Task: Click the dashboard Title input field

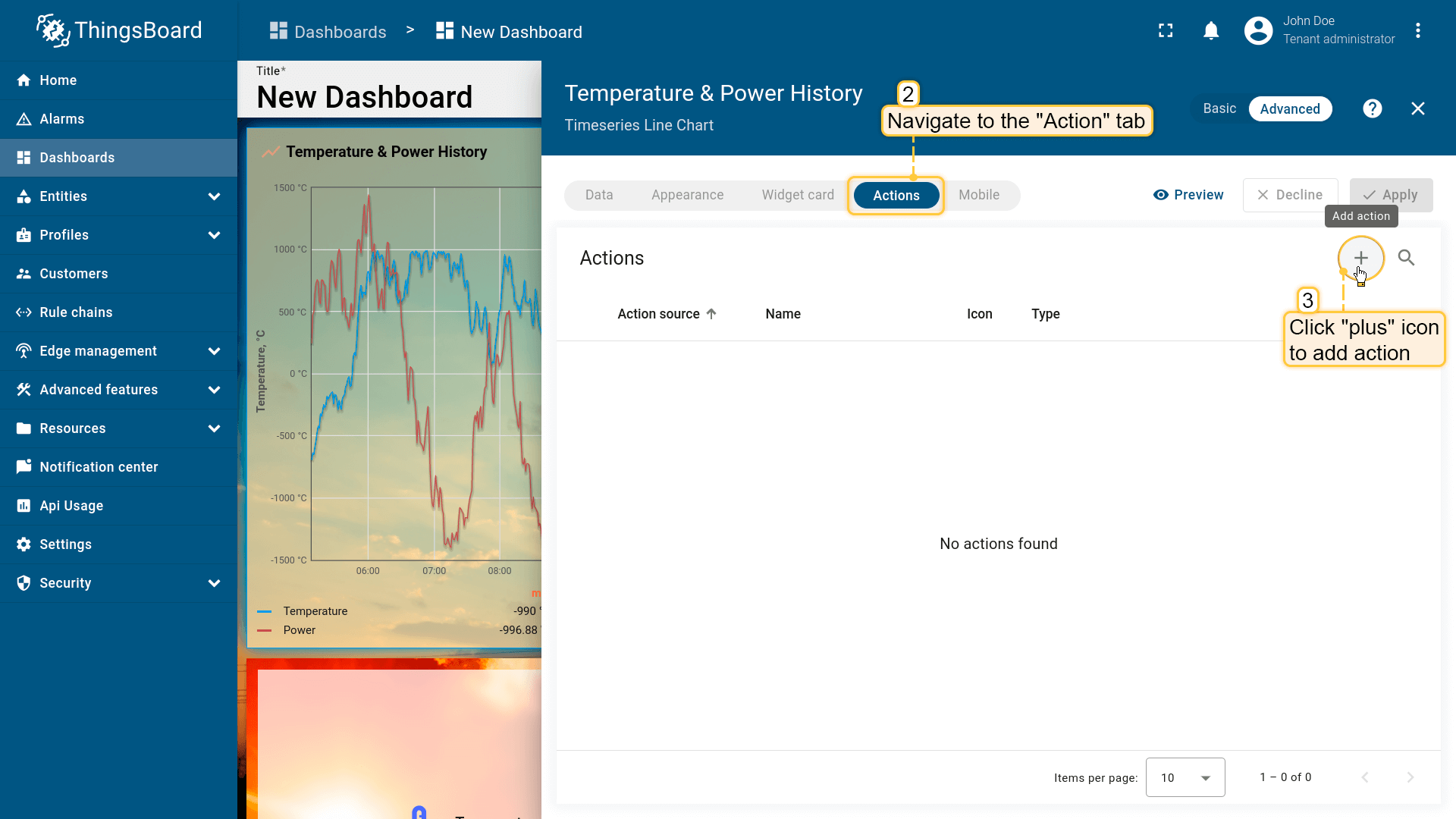Action: tap(364, 97)
